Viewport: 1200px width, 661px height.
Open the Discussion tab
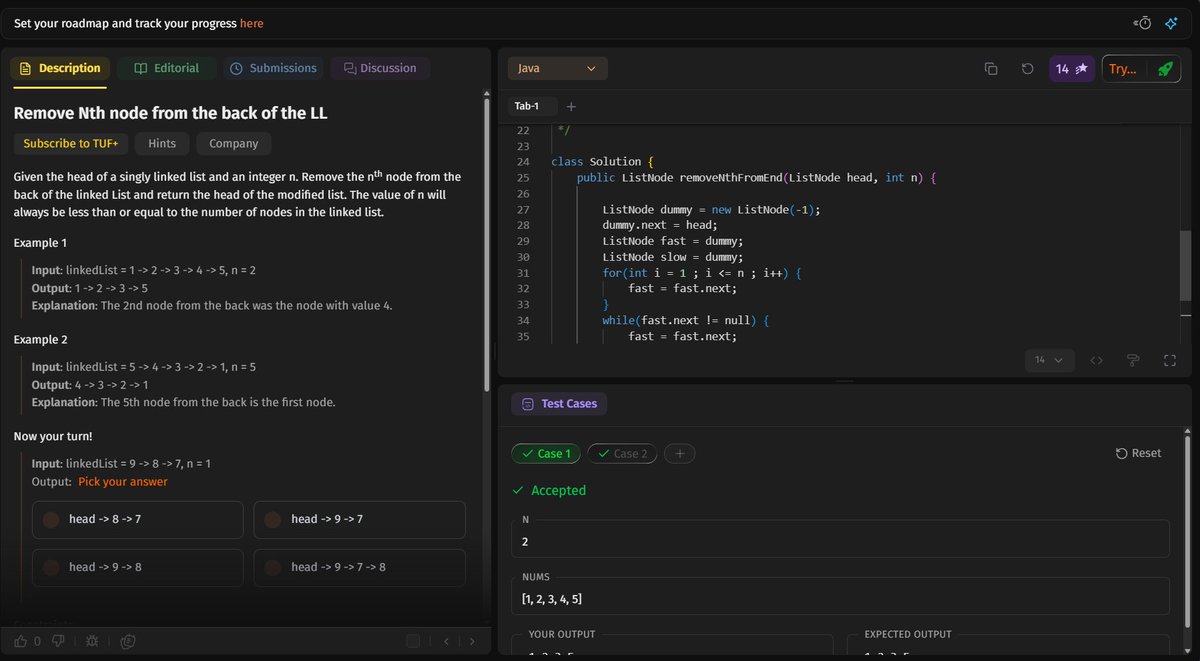(x=380, y=69)
